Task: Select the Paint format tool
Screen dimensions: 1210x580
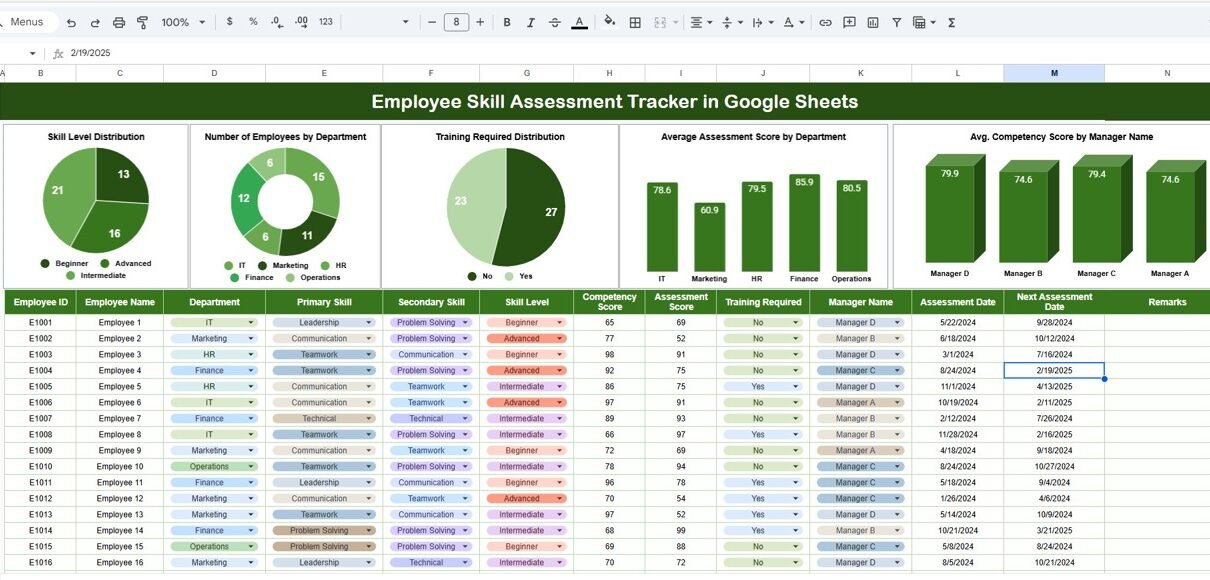Action: (x=142, y=22)
